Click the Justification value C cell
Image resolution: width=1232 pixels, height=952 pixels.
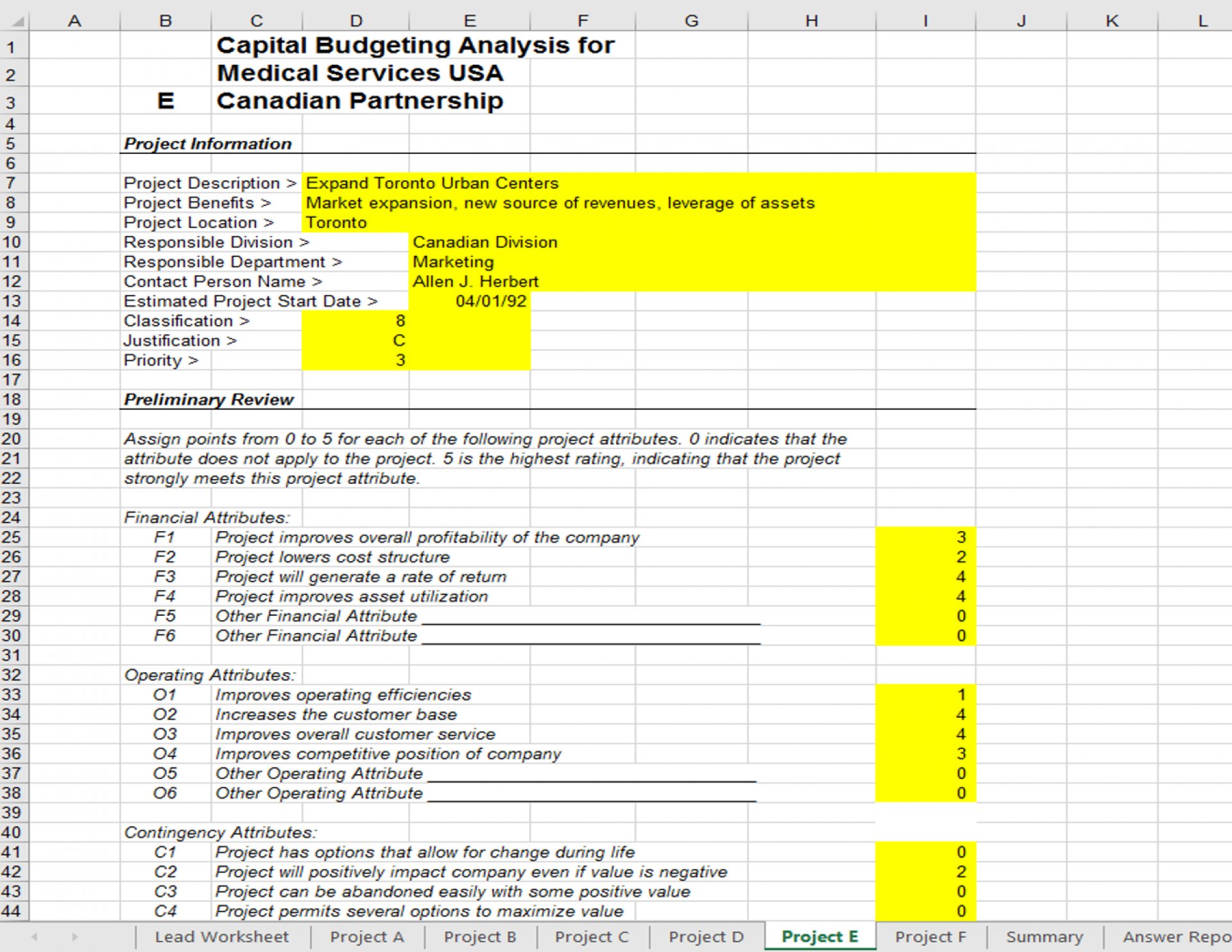[355, 341]
